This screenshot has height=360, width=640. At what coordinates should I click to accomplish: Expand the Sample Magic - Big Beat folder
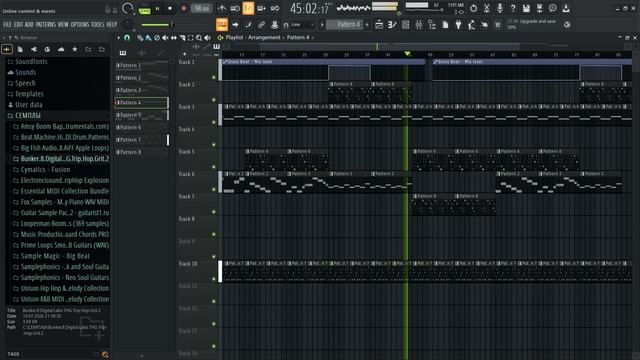pos(55,256)
